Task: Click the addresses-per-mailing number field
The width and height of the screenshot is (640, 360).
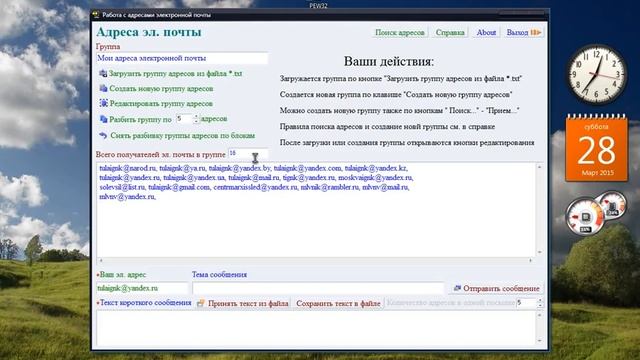Action: tap(527, 303)
